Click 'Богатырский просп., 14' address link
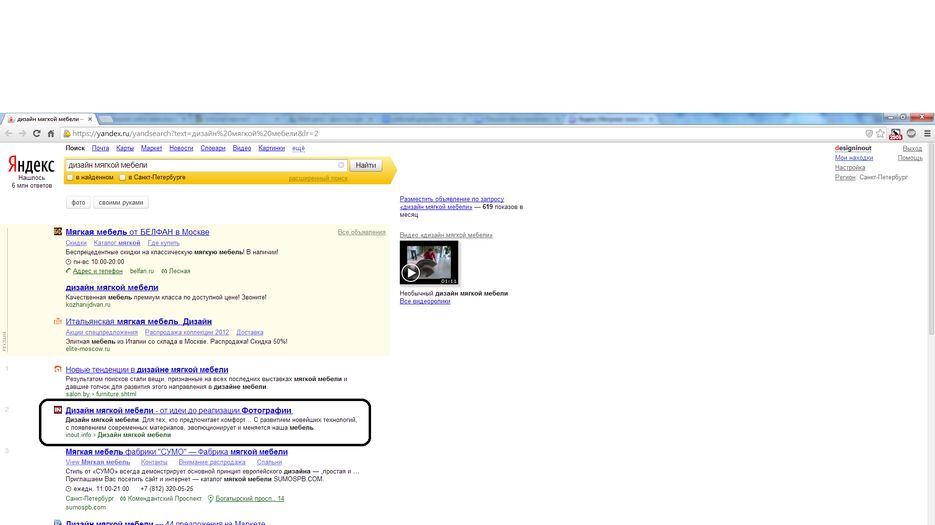The width and height of the screenshot is (935, 525). 250,499
